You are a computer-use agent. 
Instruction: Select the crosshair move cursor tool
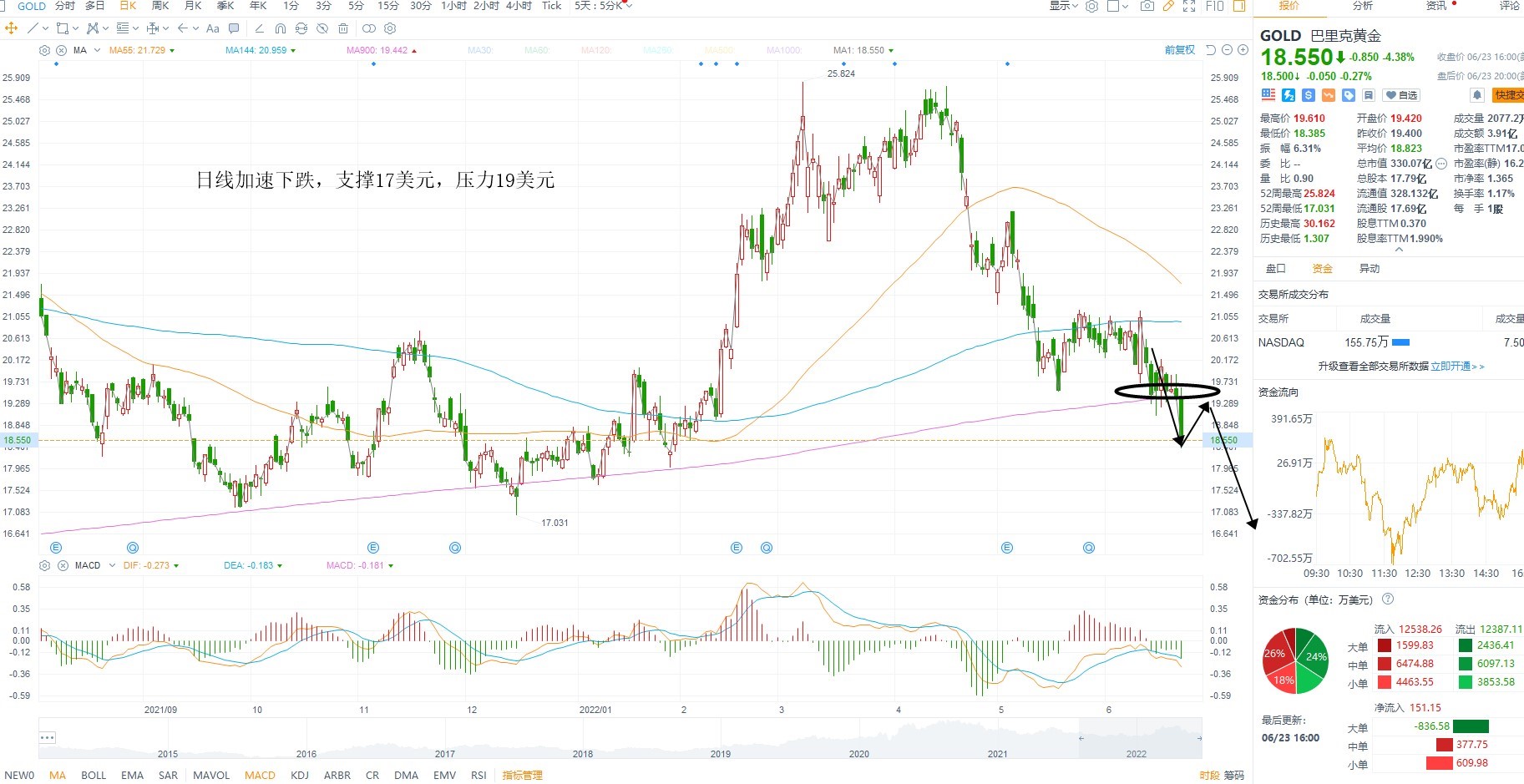pos(11,28)
